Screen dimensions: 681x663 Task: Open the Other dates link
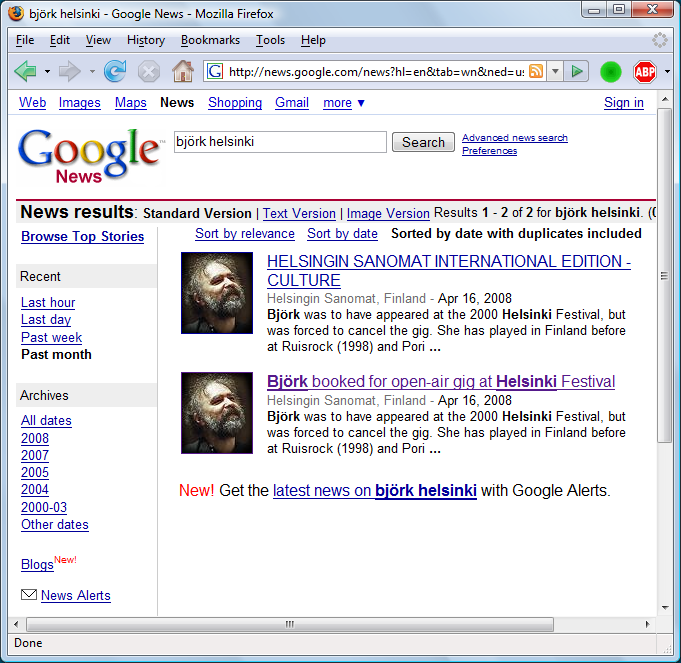pos(55,524)
